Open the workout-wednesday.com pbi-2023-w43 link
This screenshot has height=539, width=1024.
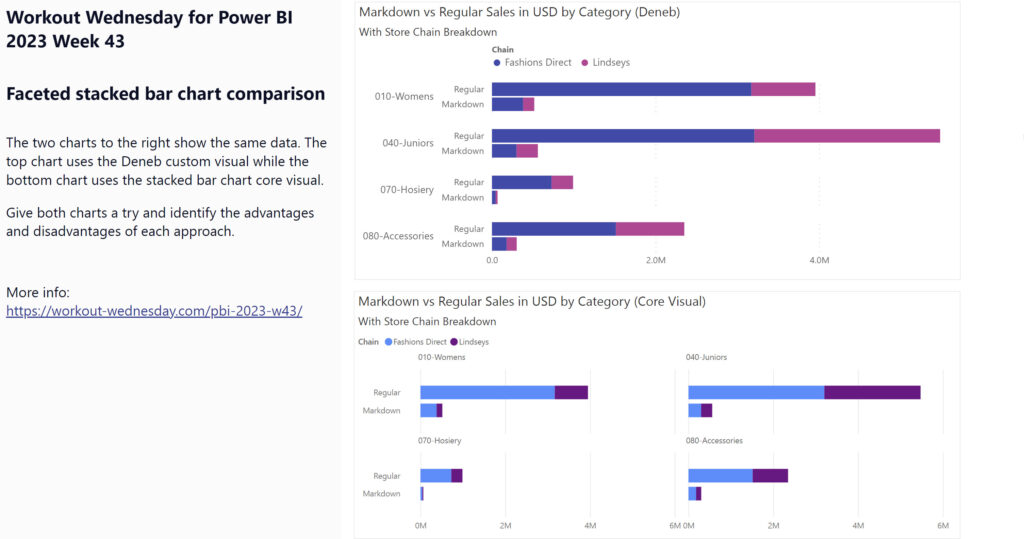154,311
